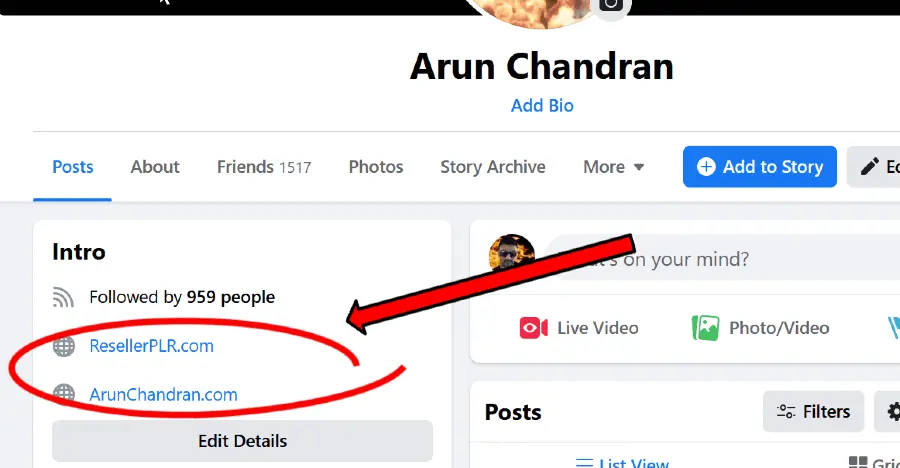Open the Story Archive tab

pos(493,167)
